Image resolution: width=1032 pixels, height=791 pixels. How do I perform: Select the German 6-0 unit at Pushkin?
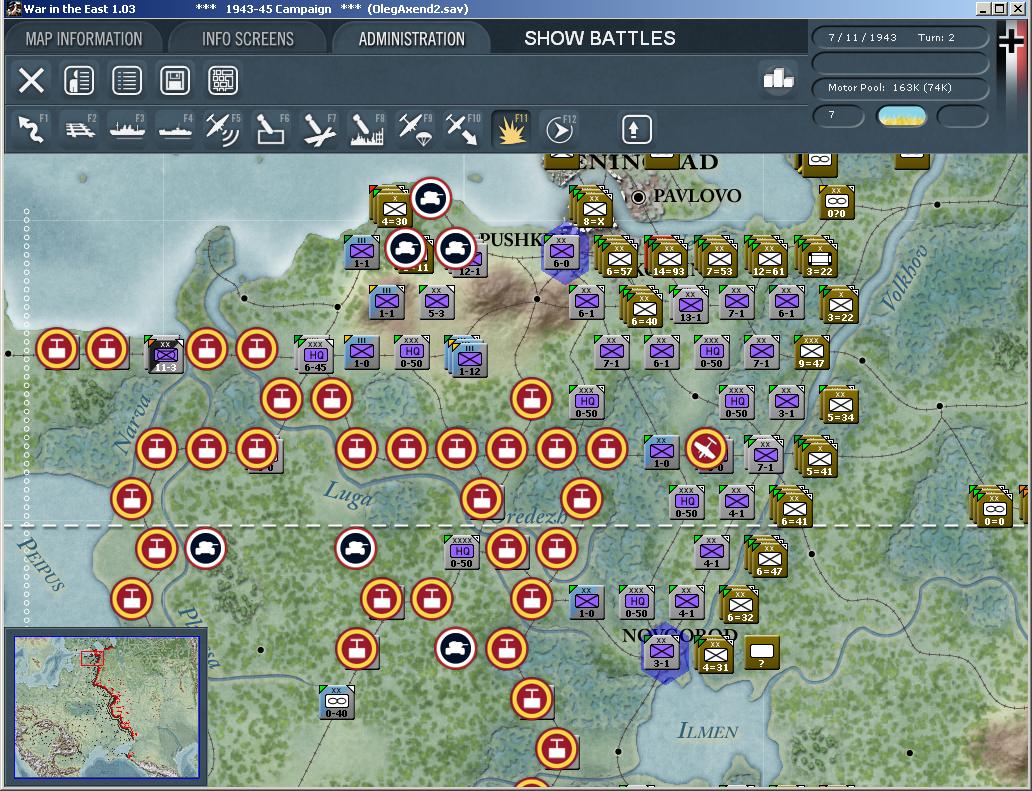(561, 252)
